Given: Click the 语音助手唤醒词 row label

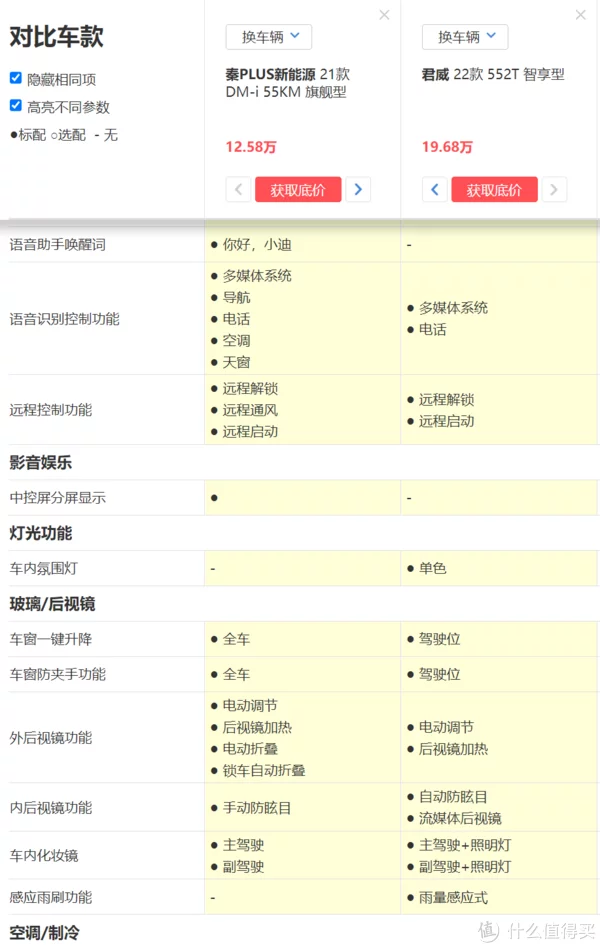Looking at the screenshot, I should click(x=57, y=245).
